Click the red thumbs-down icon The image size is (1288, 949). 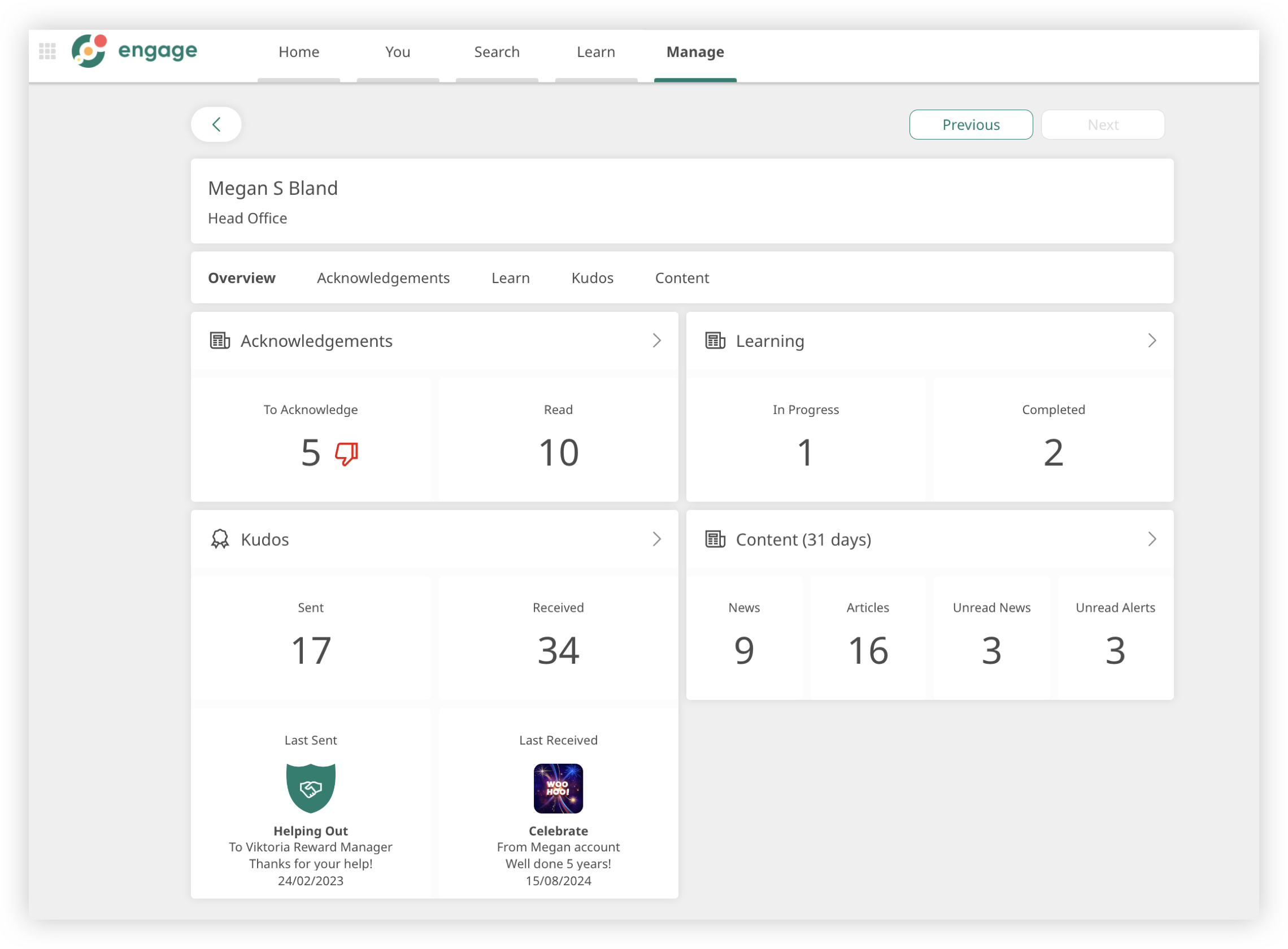[346, 453]
